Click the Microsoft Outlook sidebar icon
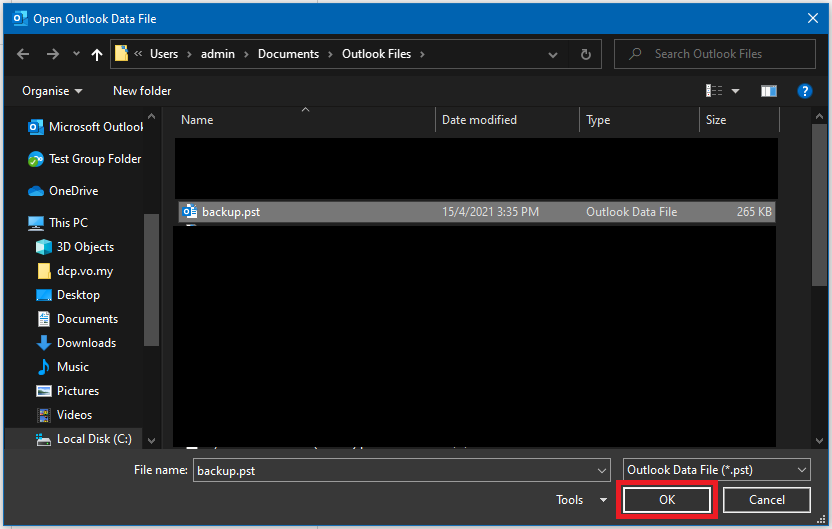This screenshot has width=832, height=529. pos(36,127)
